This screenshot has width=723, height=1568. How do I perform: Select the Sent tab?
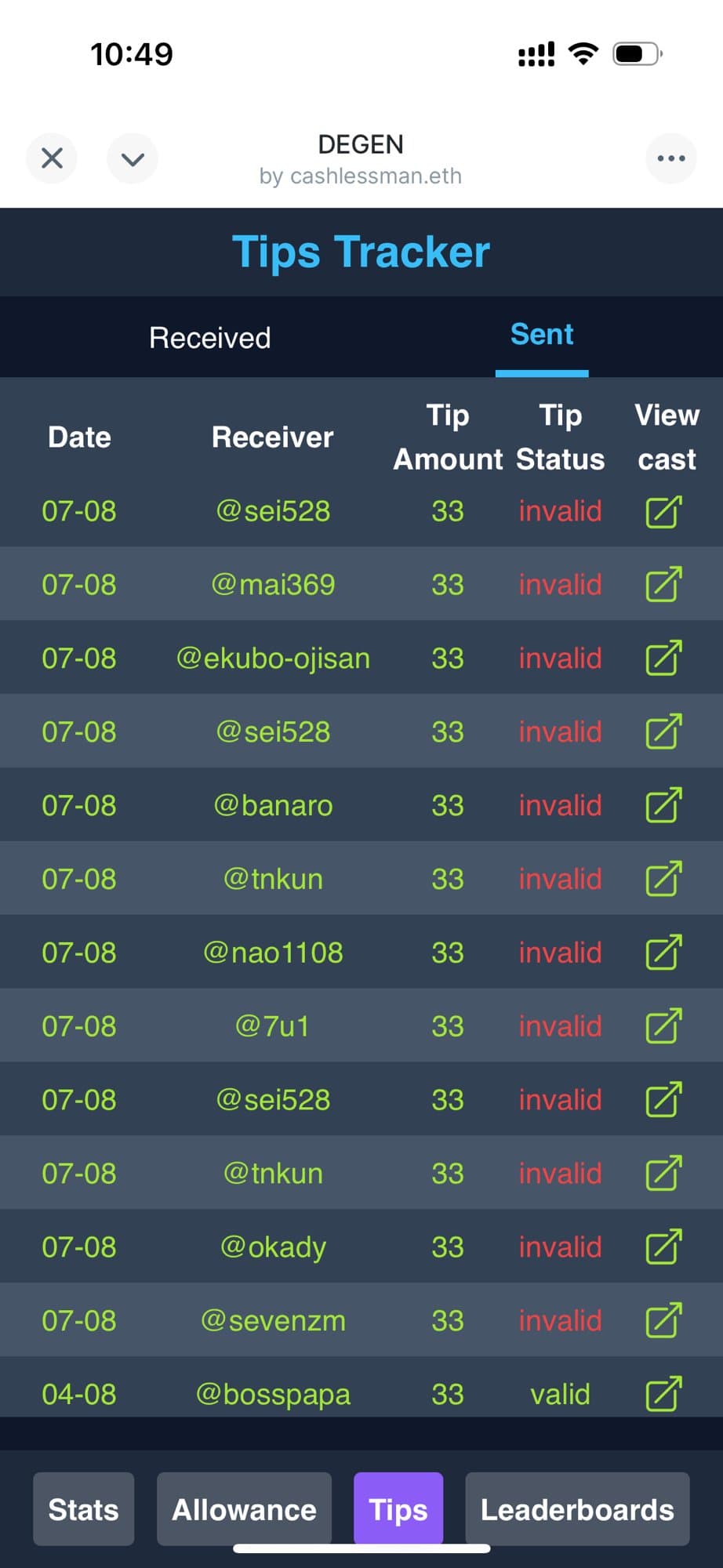(542, 335)
